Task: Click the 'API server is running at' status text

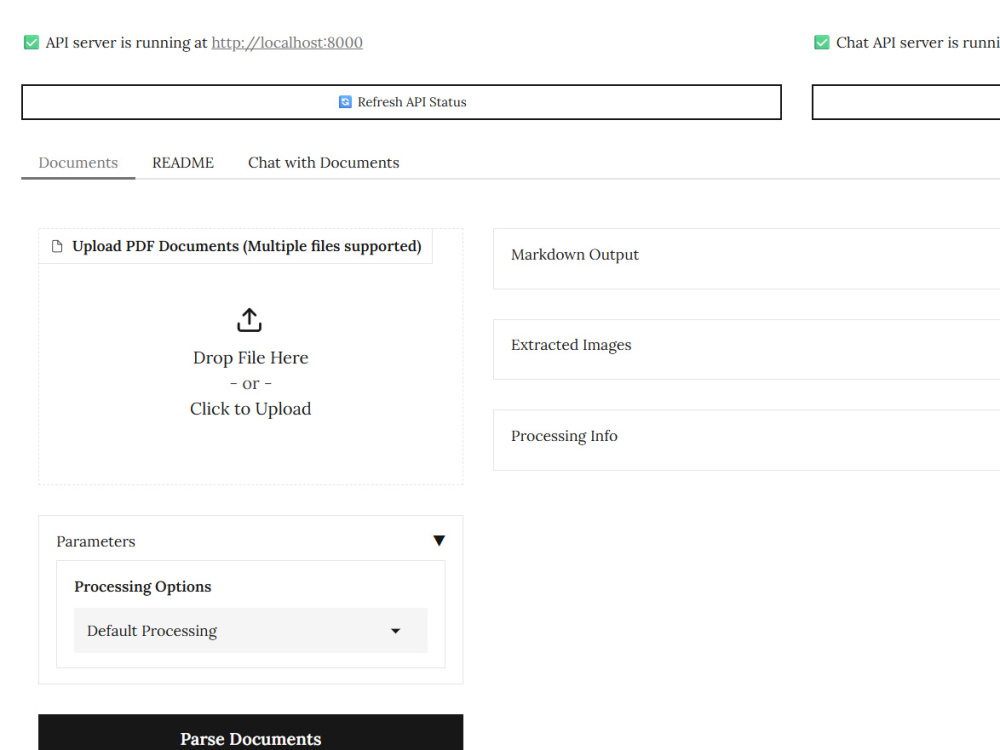Action: pos(126,43)
